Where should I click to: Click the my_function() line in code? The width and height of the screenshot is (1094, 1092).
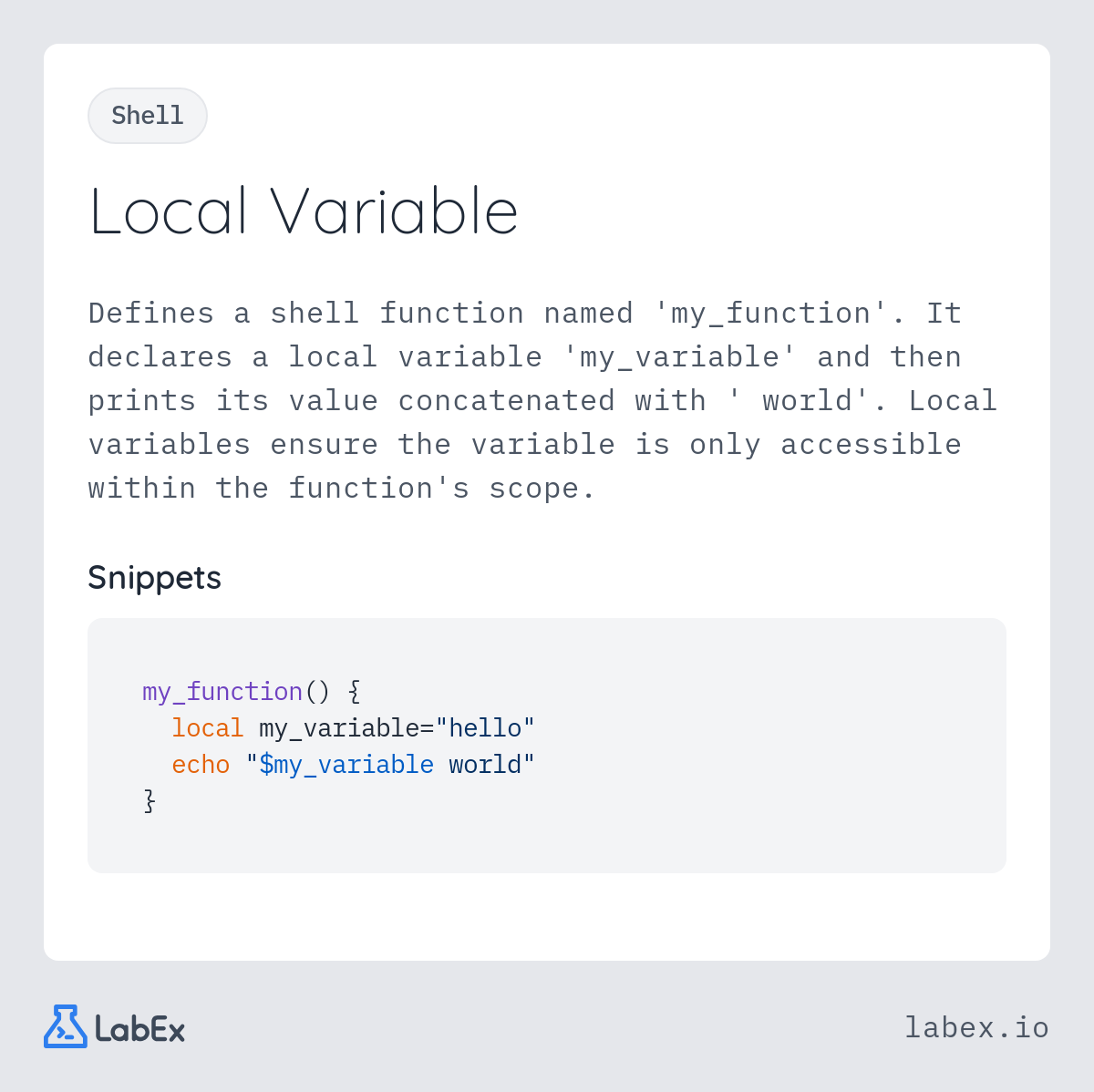[252, 692]
